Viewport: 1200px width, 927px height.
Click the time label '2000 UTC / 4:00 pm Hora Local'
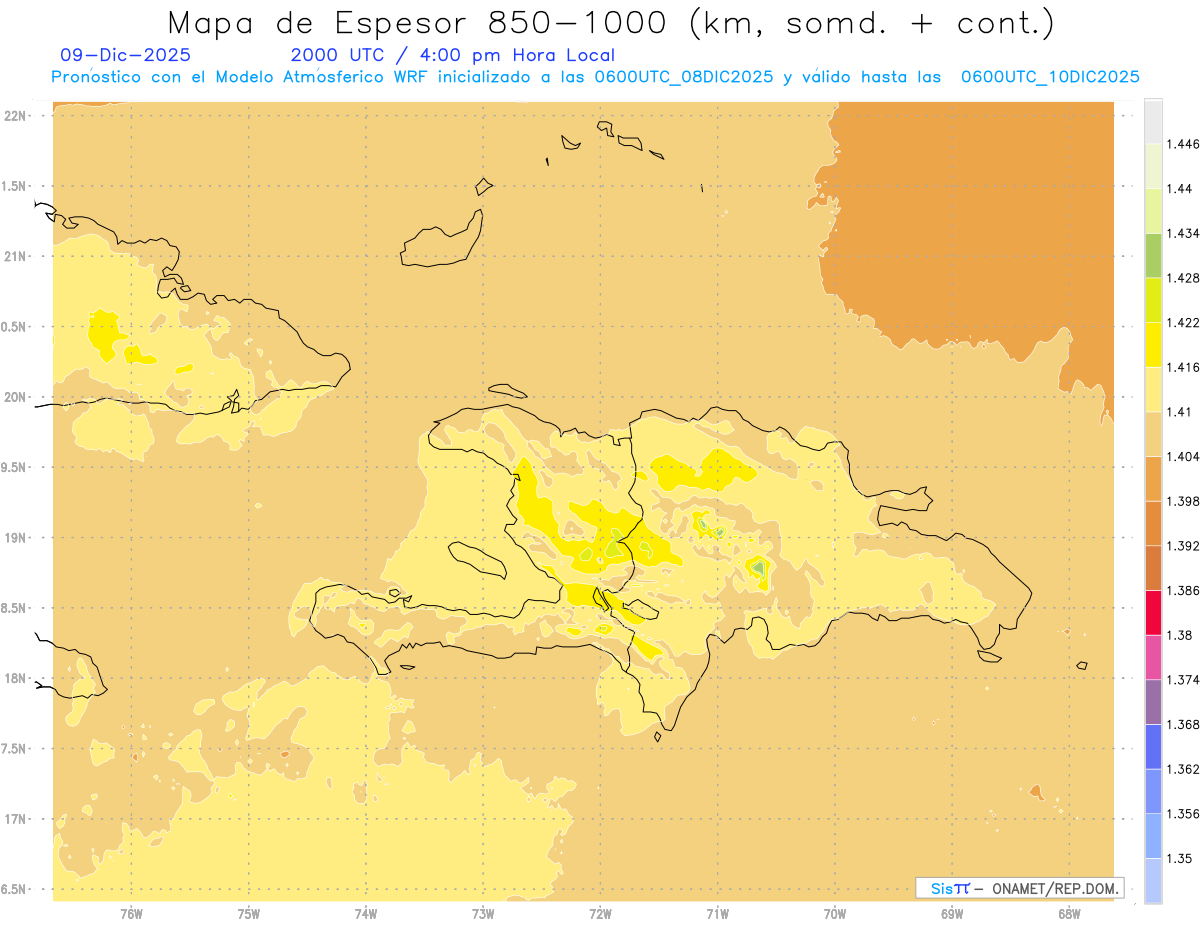[453, 56]
